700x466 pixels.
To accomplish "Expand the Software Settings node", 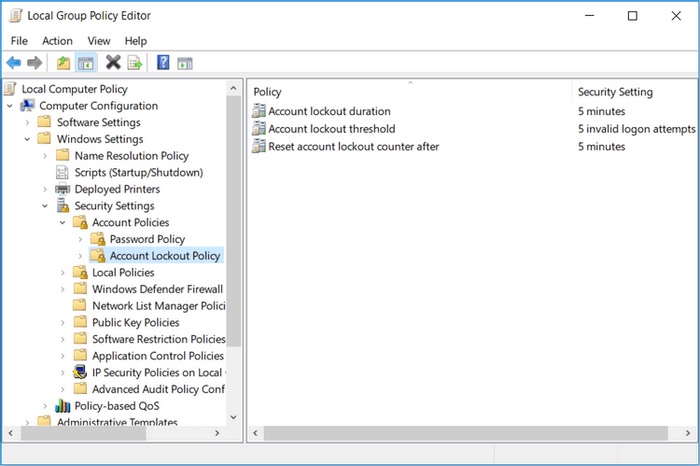I will pyautogui.click(x=27, y=122).
